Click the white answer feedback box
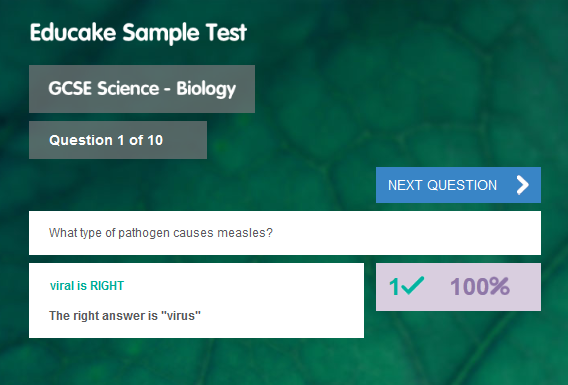The image size is (568, 385). point(196,301)
